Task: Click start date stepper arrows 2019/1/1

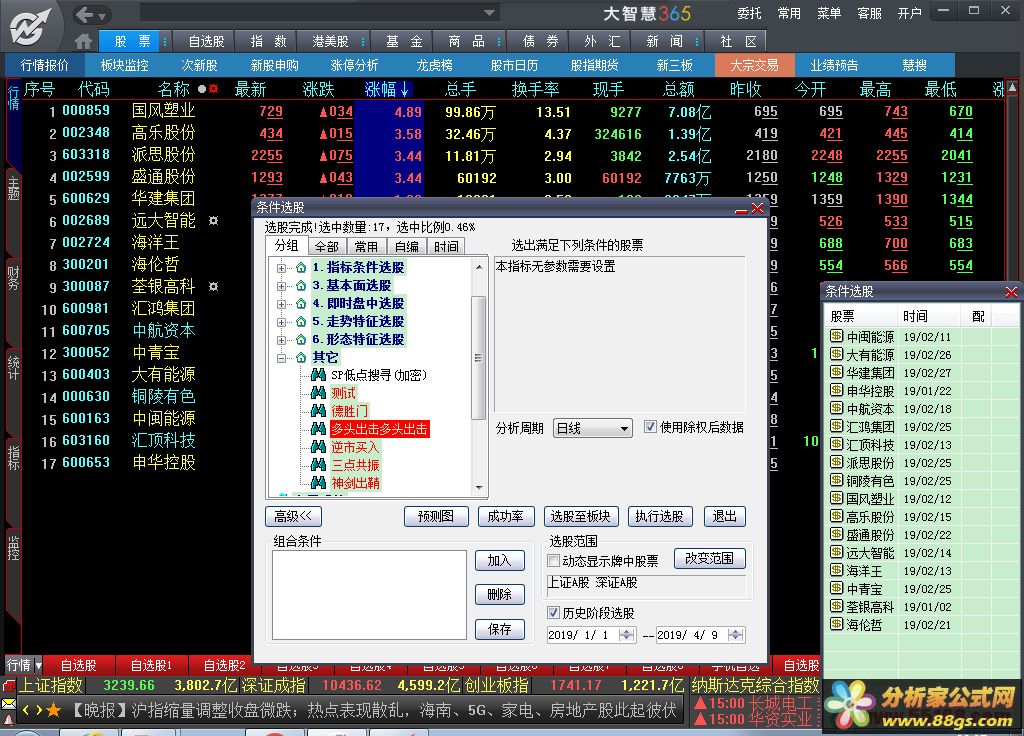Action: click(627, 635)
